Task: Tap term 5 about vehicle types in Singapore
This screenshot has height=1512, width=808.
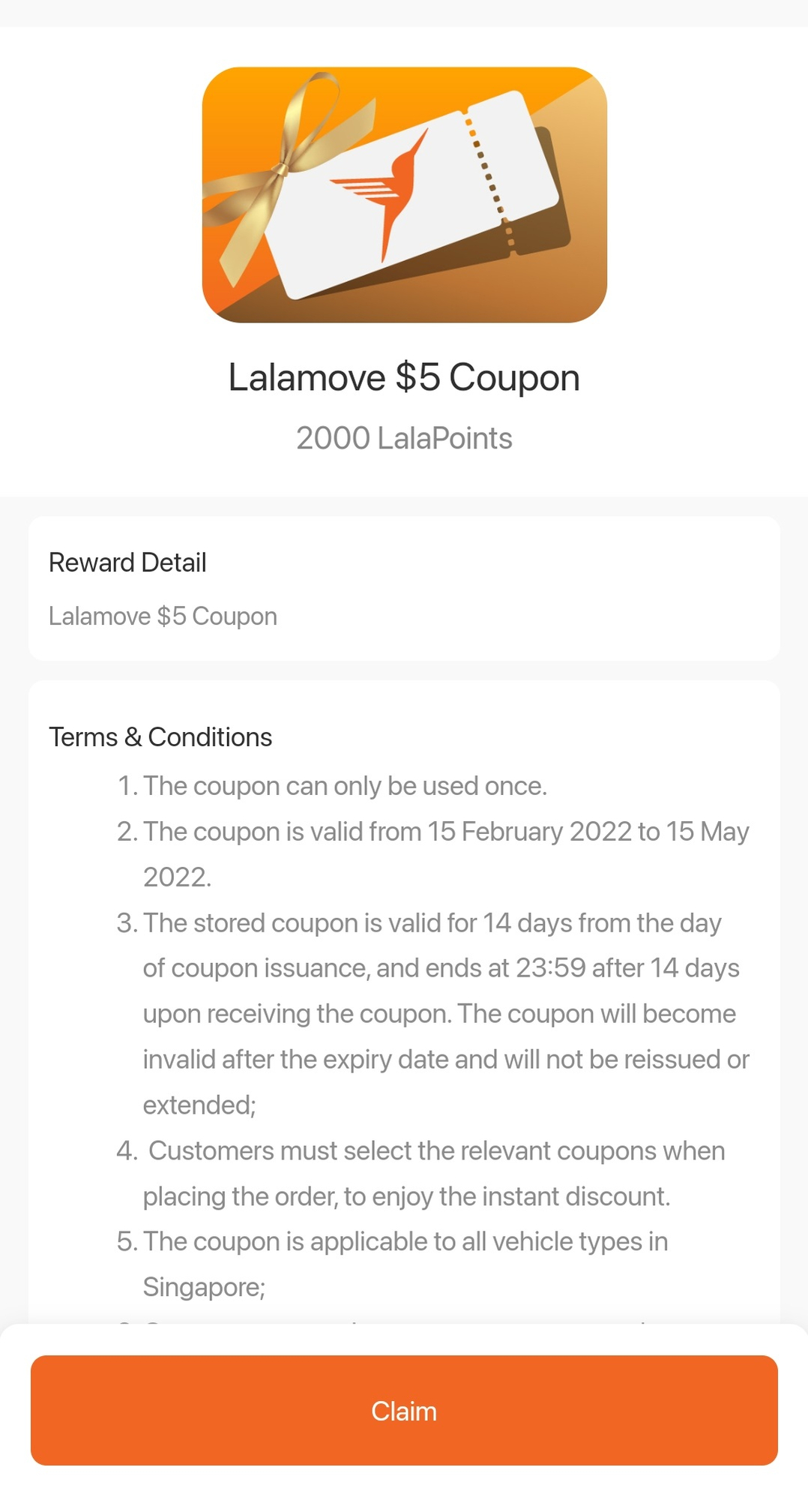Action: click(x=392, y=1264)
